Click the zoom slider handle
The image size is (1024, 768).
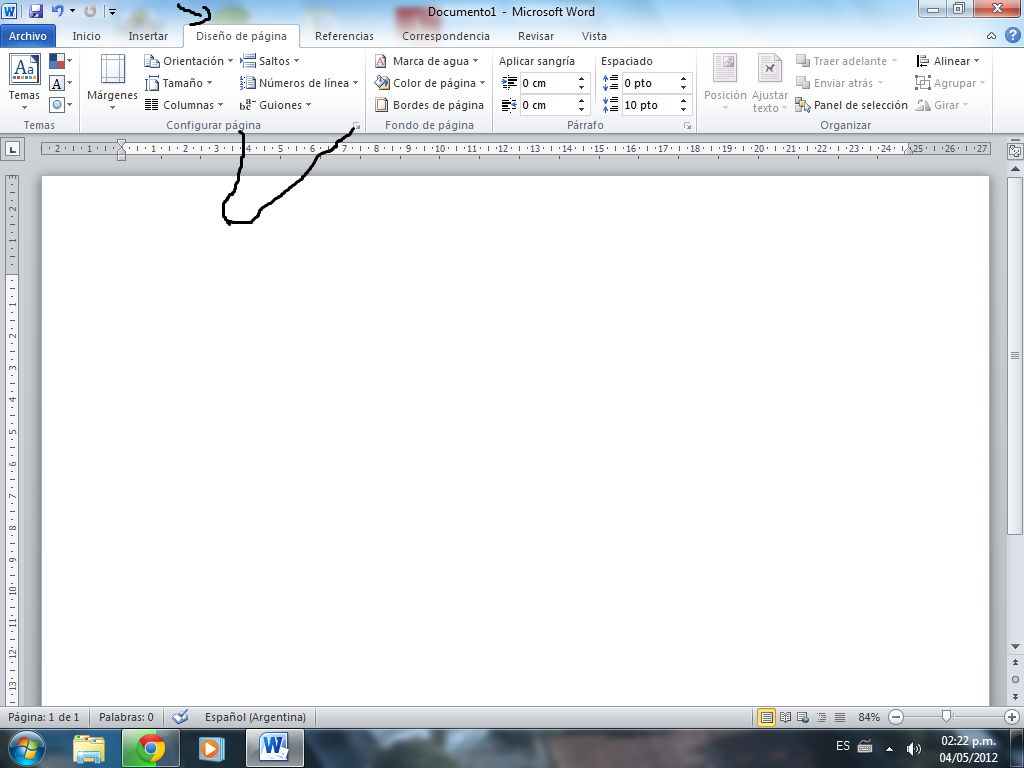[x=947, y=716]
